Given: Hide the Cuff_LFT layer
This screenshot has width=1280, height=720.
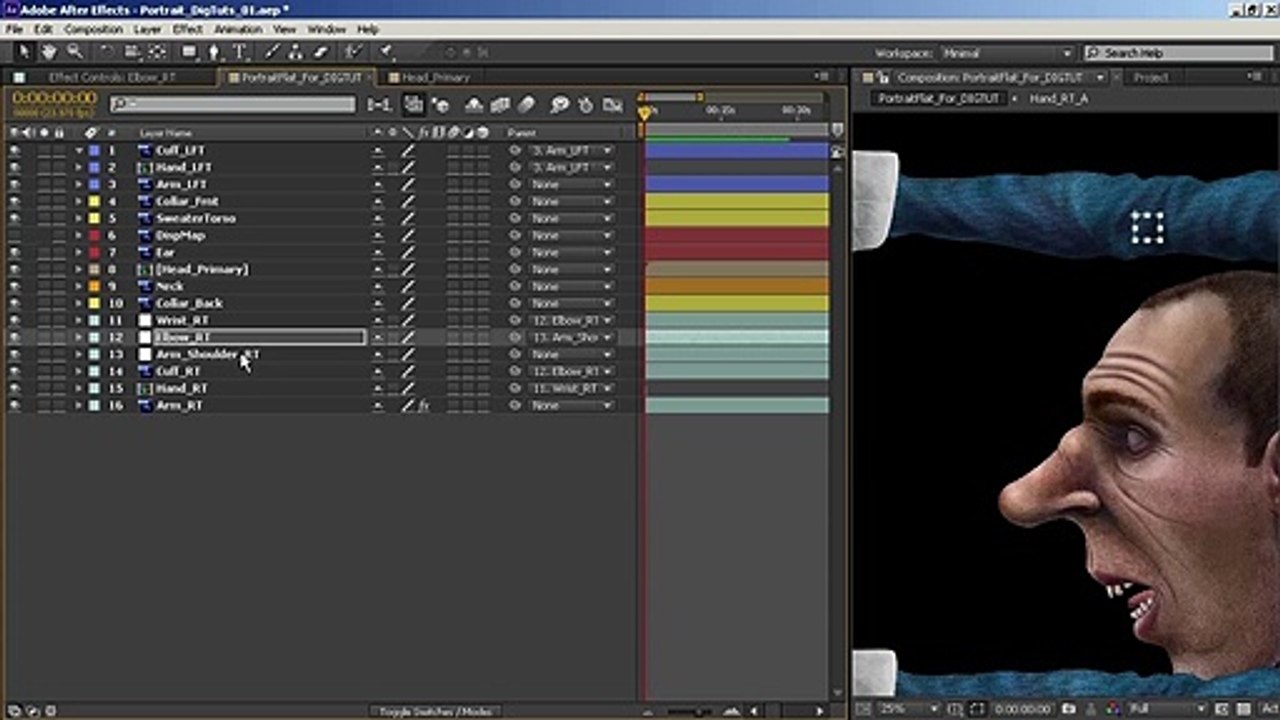Looking at the screenshot, I should click(x=14, y=150).
